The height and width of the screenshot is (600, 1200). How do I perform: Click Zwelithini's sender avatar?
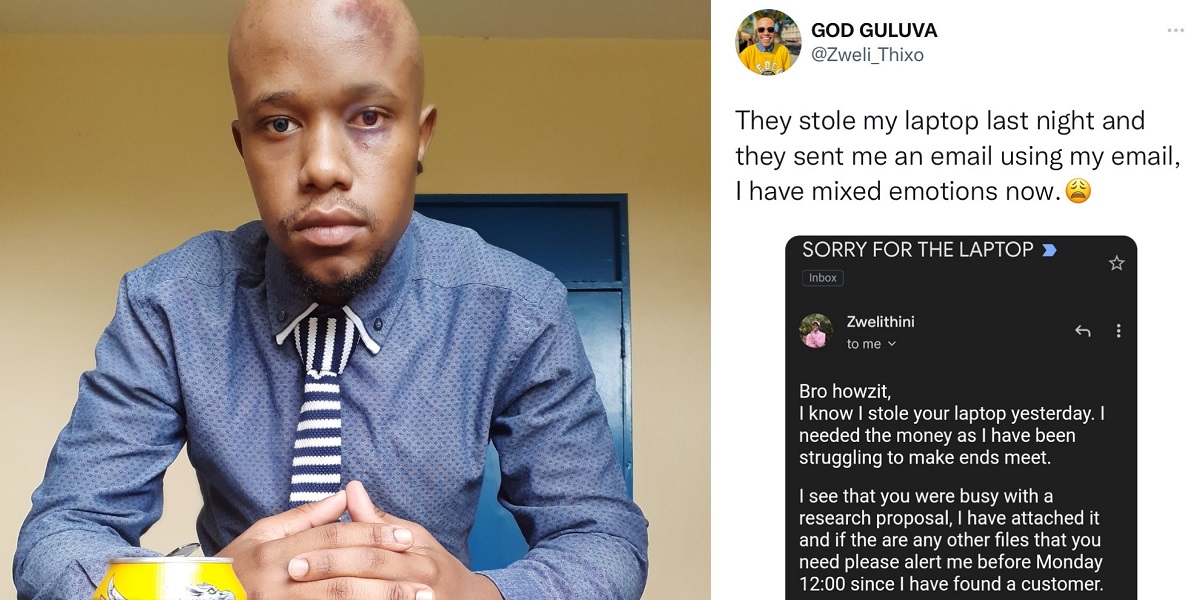tap(816, 331)
